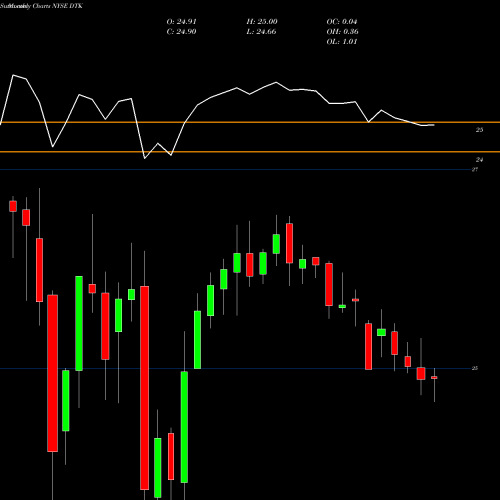Click the right end of the white indicator line
The width and height of the screenshot is (500, 500).
(x=433, y=125)
